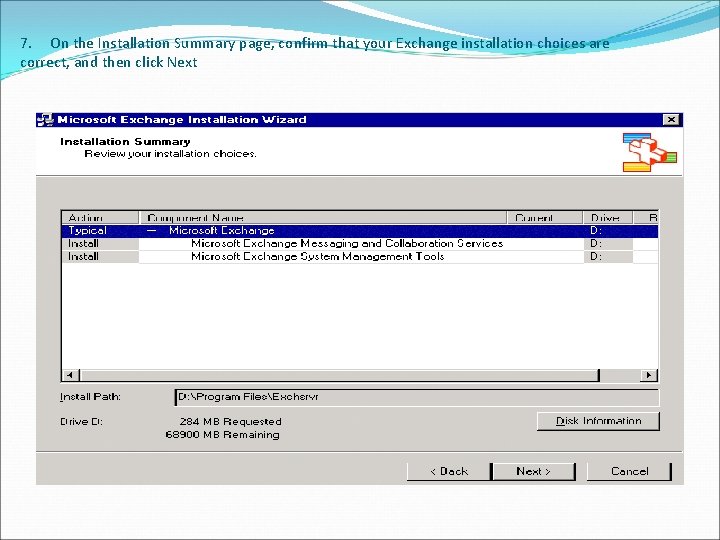The image size is (720, 540).
Task: Click Review your installation choices text
Action: 170,154
